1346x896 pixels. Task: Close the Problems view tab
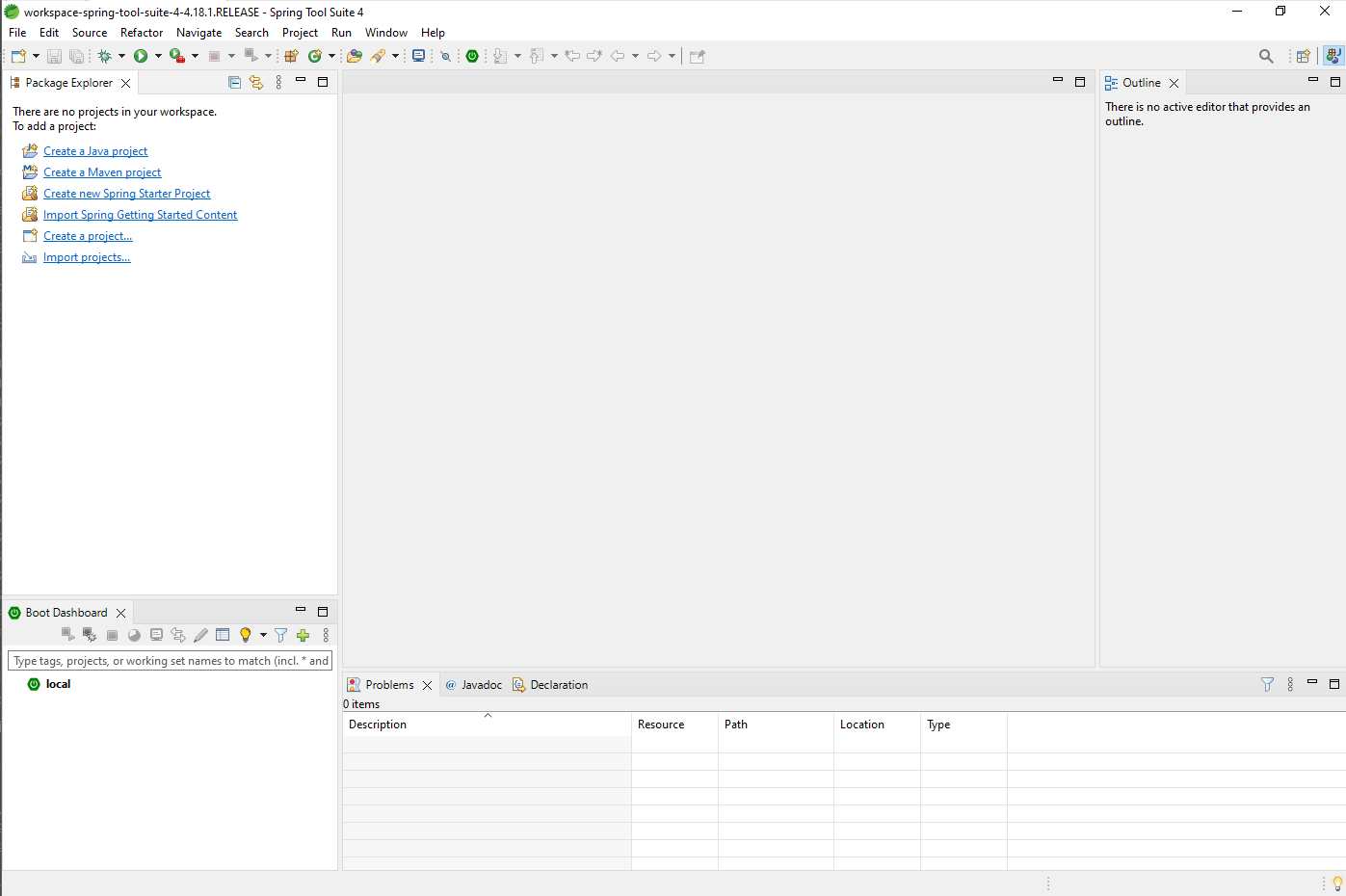427,685
